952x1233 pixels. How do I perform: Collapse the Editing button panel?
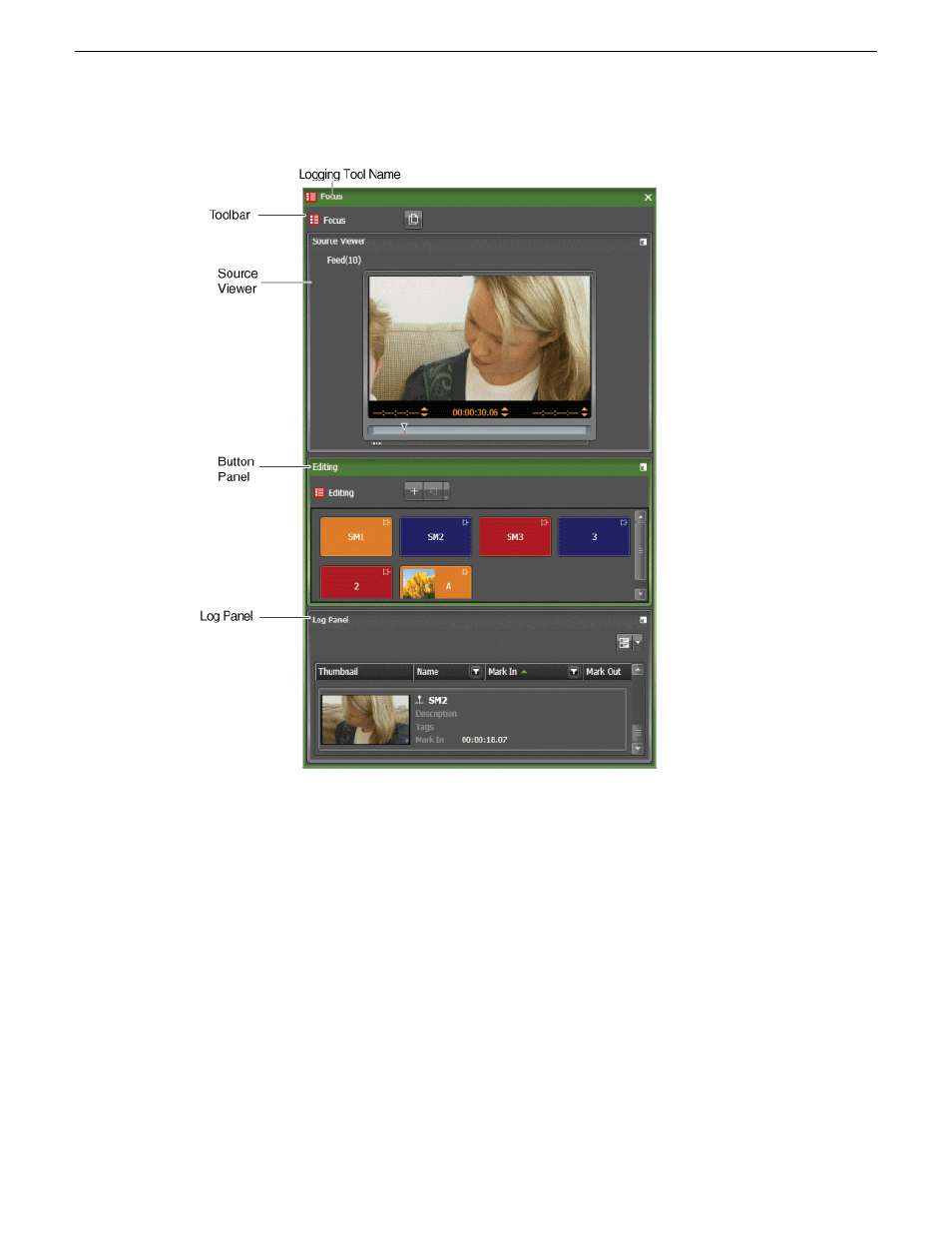pos(643,467)
